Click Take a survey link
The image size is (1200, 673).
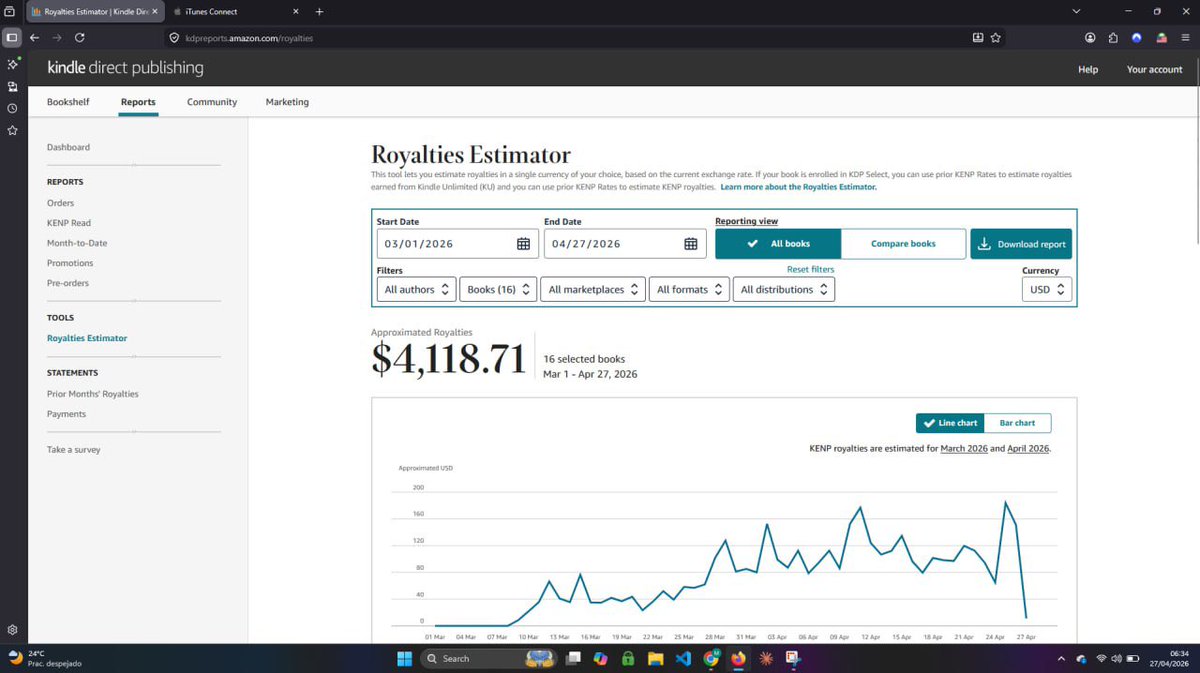pos(74,450)
